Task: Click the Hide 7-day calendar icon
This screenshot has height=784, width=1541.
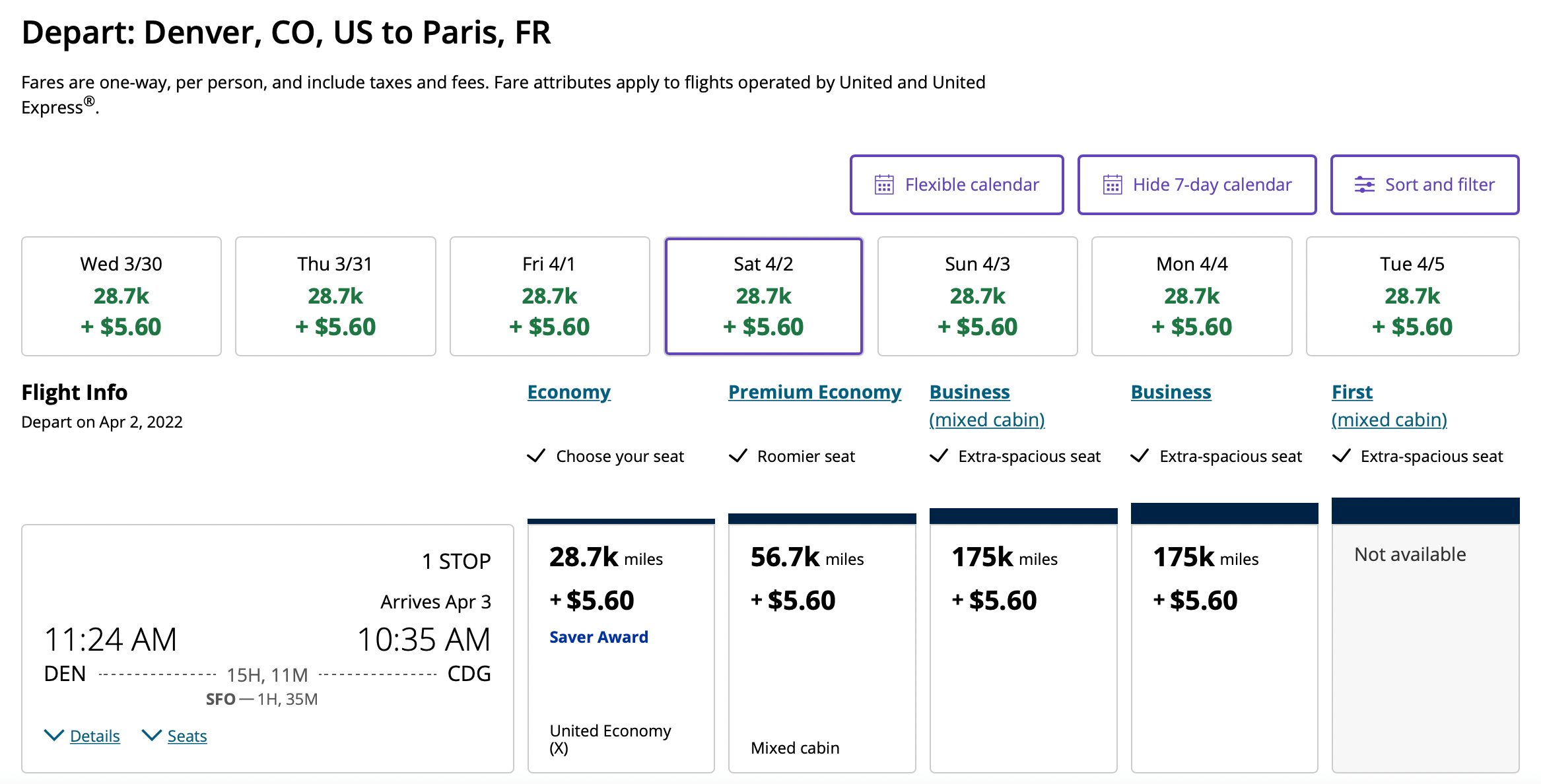Action: (1113, 185)
